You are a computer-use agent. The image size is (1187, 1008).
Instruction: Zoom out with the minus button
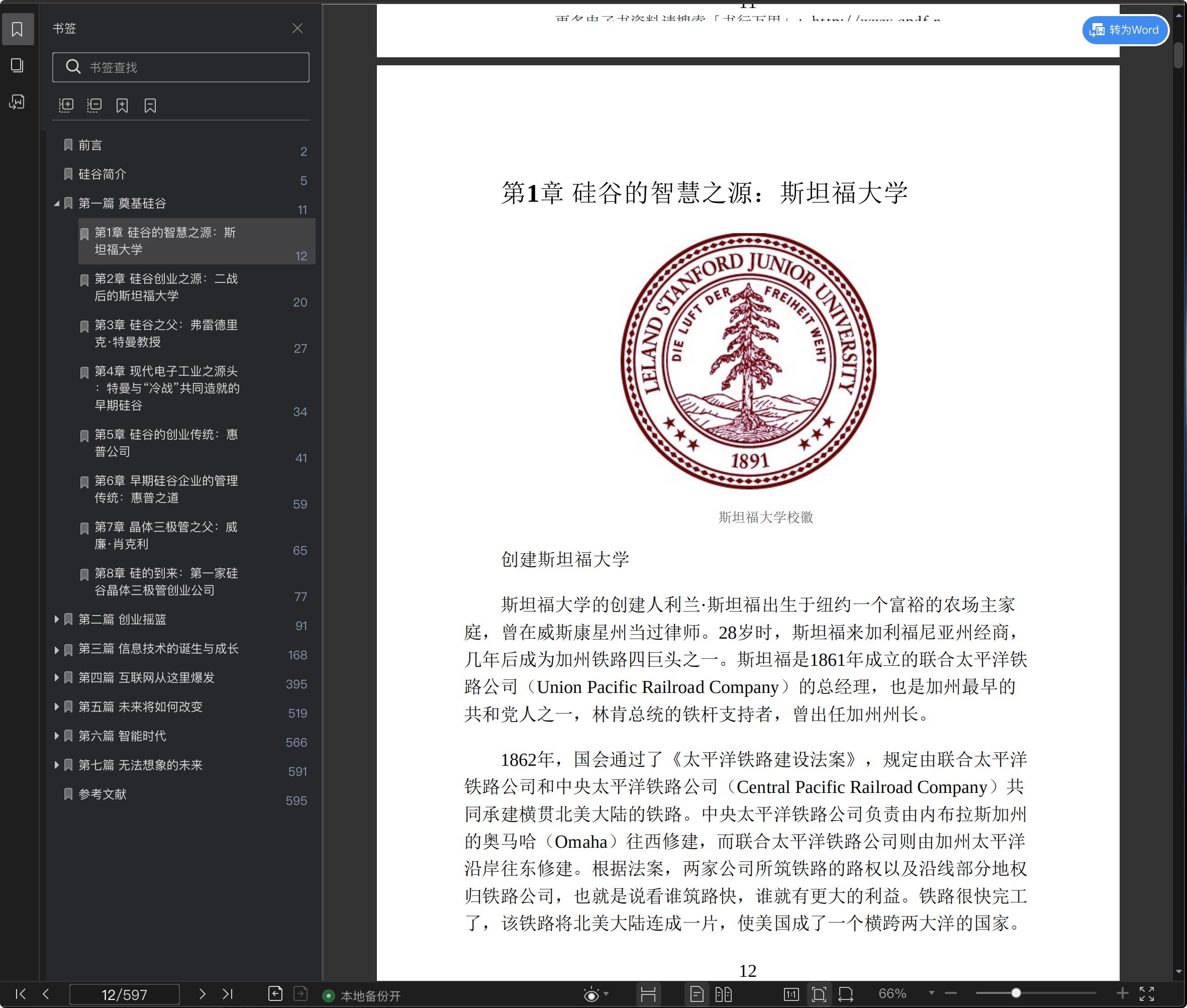(x=951, y=993)
